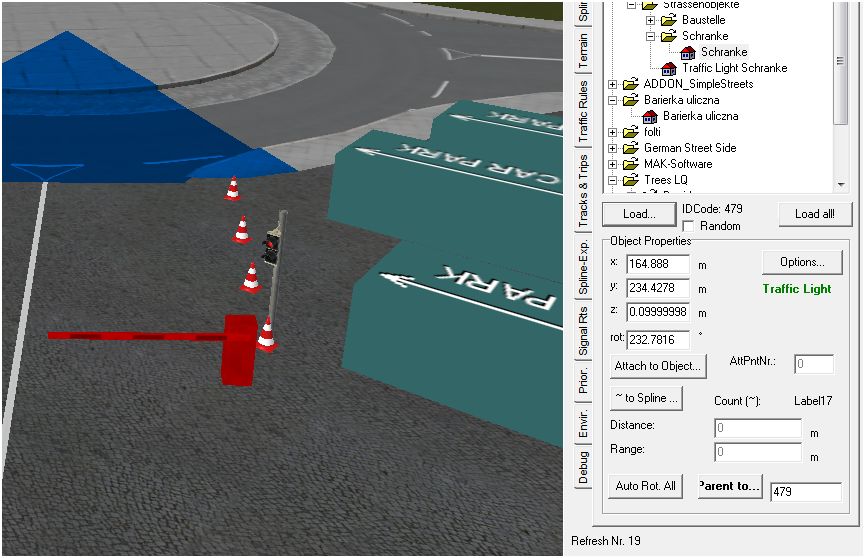The height and width of the screenshot is (558, 865).
Task: Click the Traffic Light Schranke object icon
Action: [670, 68]
